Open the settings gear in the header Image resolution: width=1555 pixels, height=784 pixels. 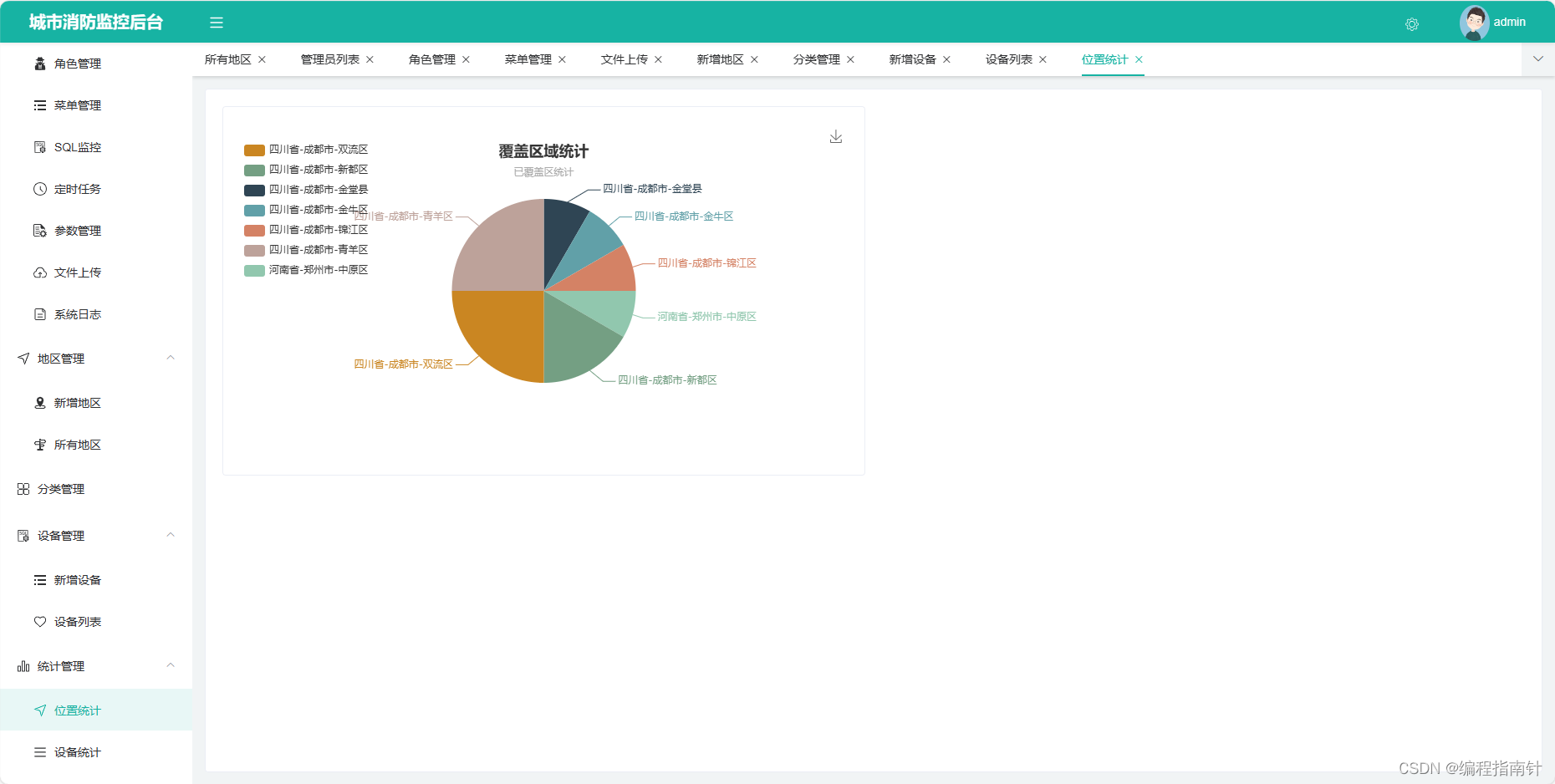click(x=1412, y=24)
